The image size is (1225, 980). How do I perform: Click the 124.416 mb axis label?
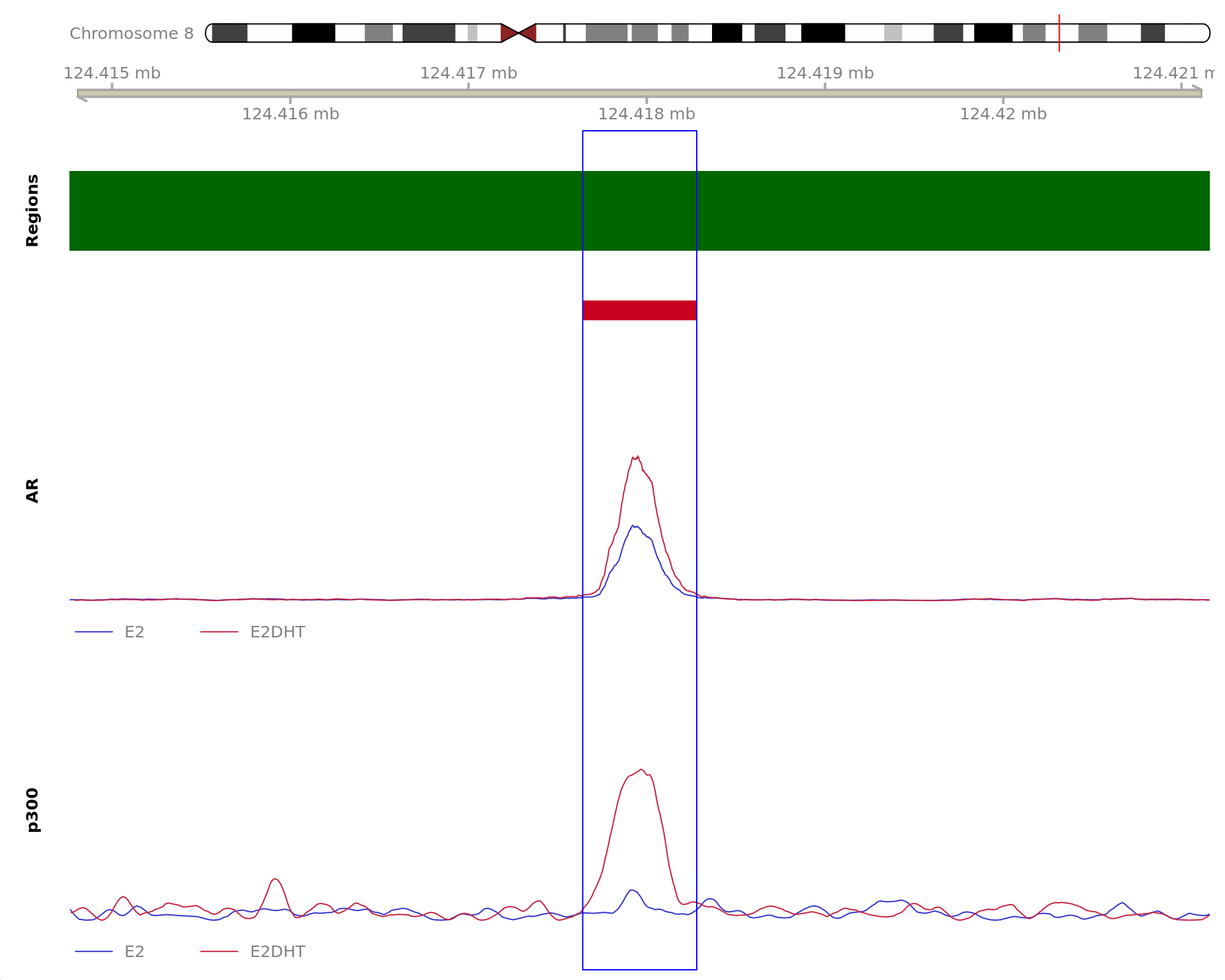(x=290, y=114)
